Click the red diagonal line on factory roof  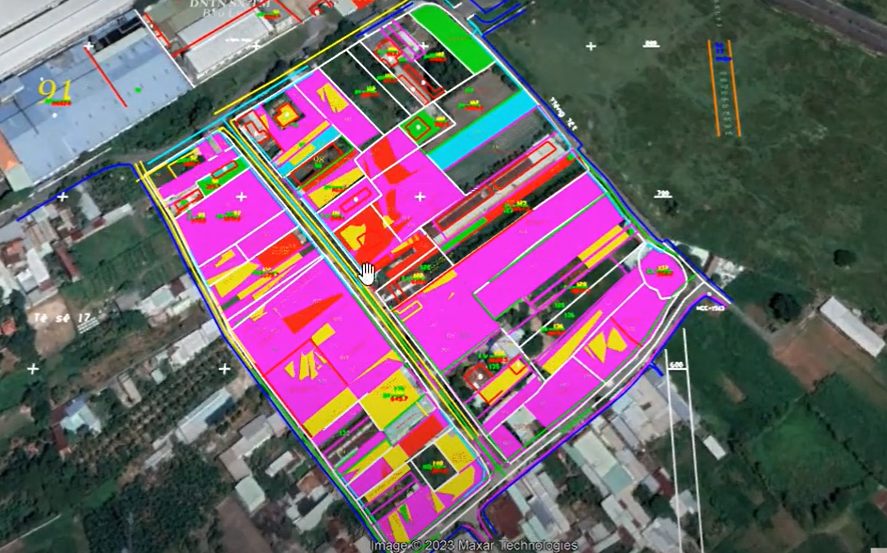104,76
